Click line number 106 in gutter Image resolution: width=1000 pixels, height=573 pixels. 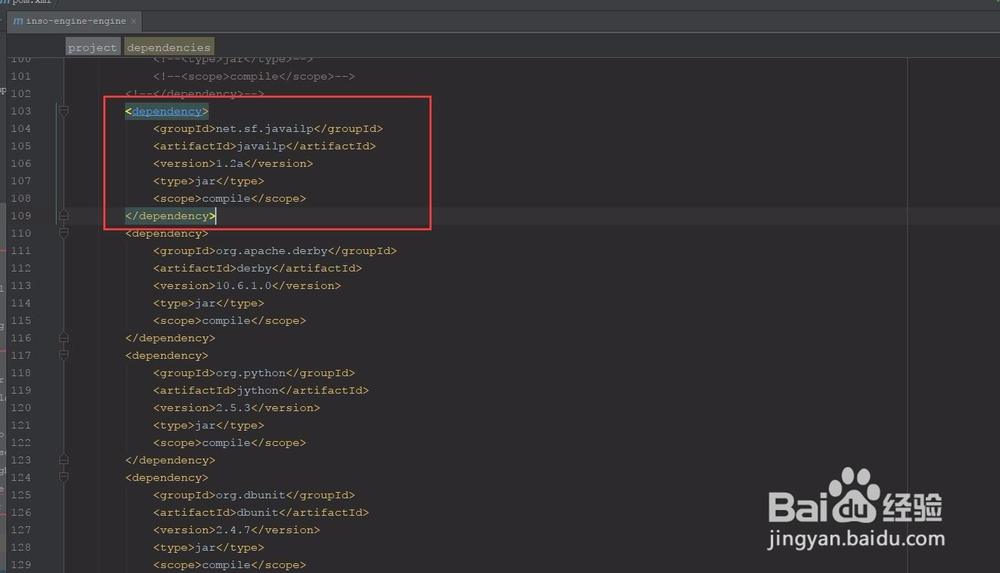[x=20, y=163]
